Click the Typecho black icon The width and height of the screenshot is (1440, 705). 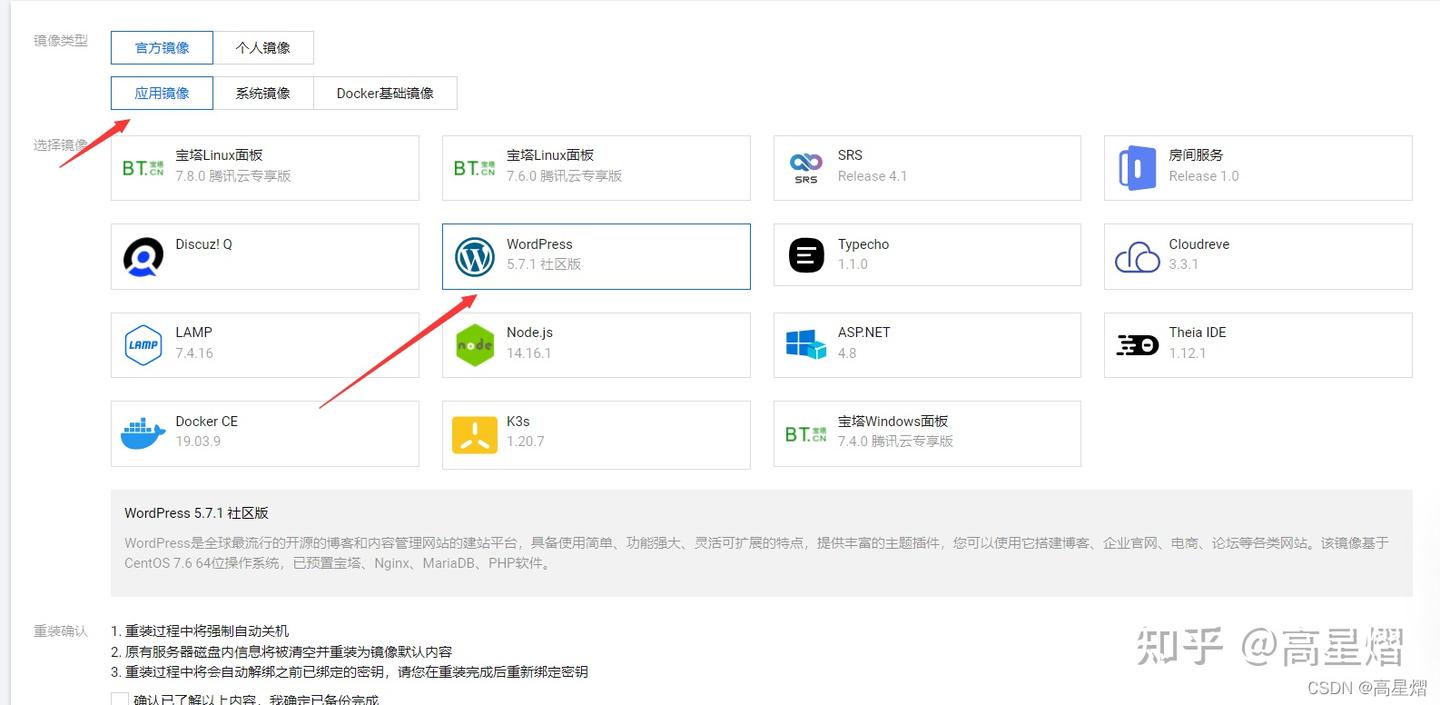[806, 256]
